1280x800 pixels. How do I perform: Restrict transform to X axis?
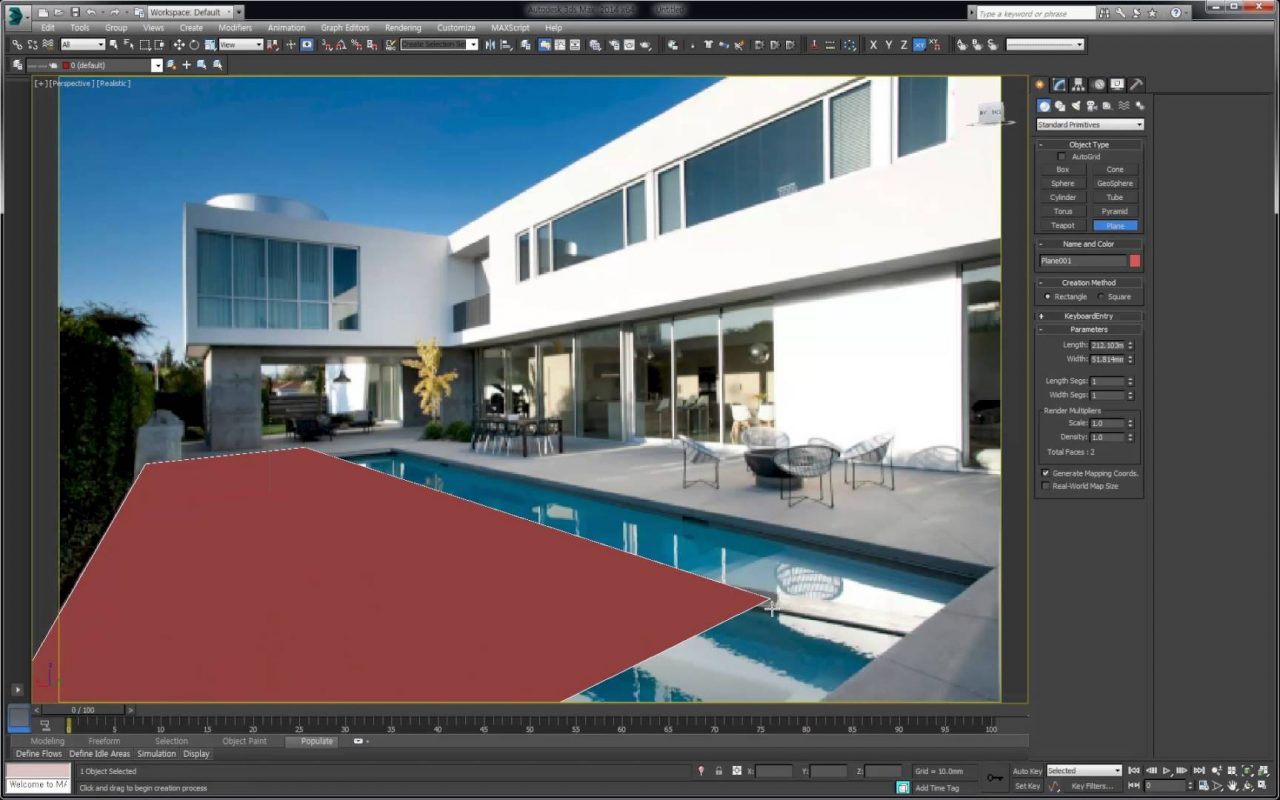point(873,45)
